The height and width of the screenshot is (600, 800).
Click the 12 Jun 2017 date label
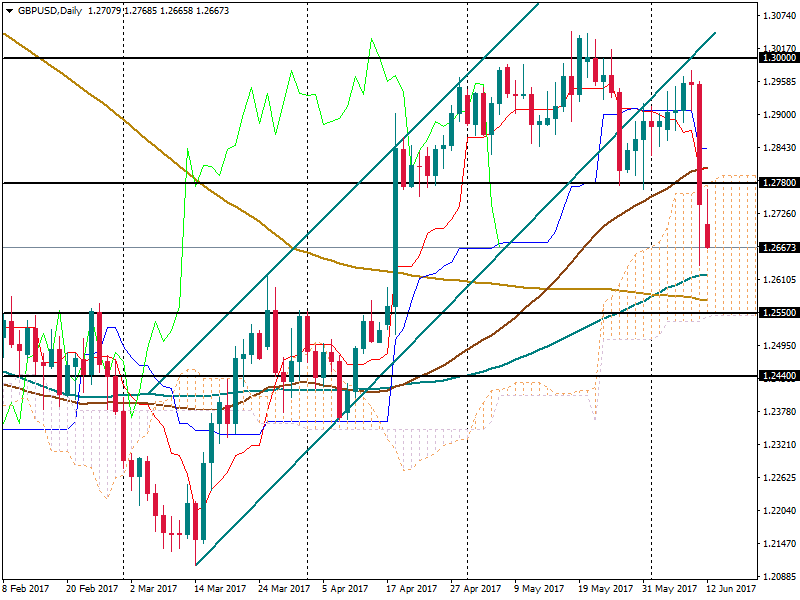[732, 589]
